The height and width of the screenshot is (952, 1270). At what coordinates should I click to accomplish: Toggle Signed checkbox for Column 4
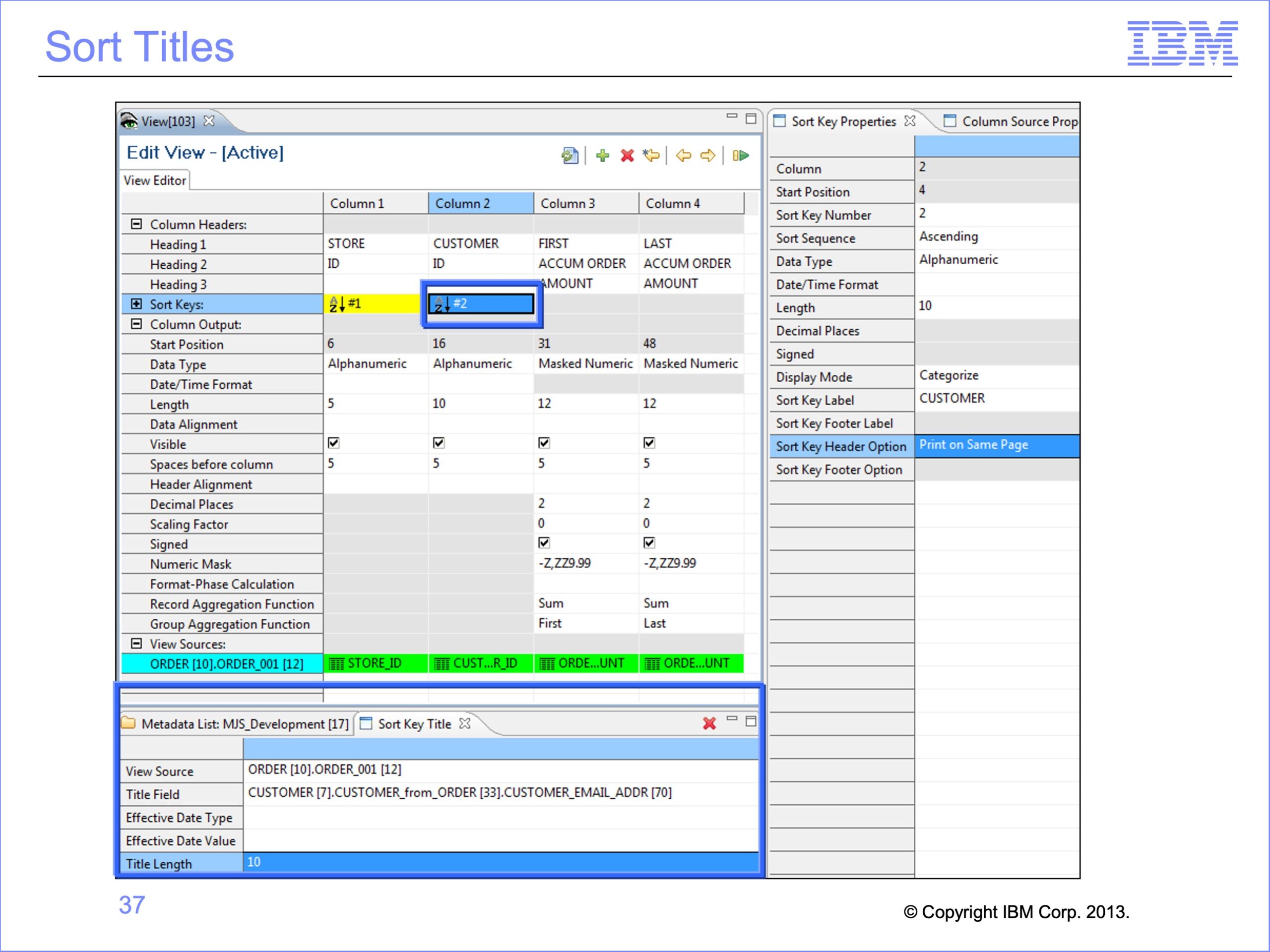click(649, 543)
